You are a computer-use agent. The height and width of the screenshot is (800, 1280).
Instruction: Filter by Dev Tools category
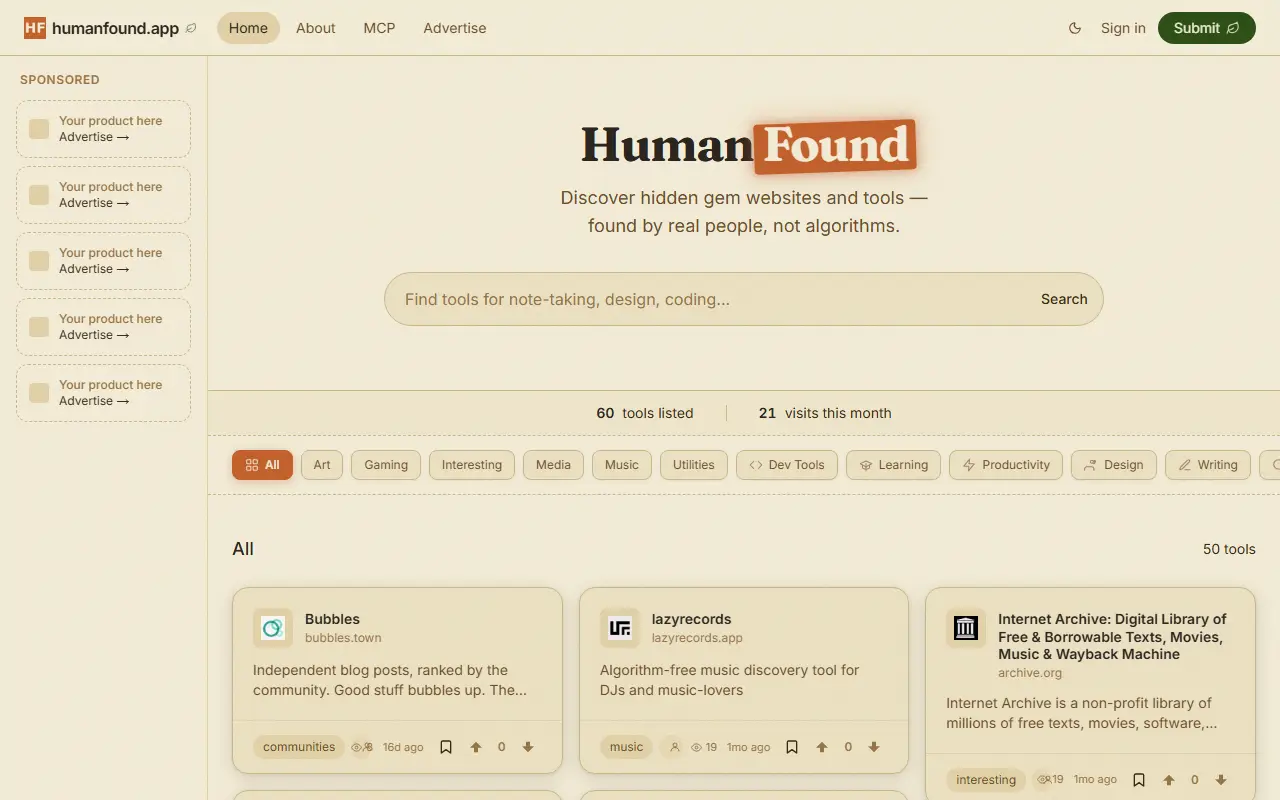pyautogui.click(x=787, y=465)
